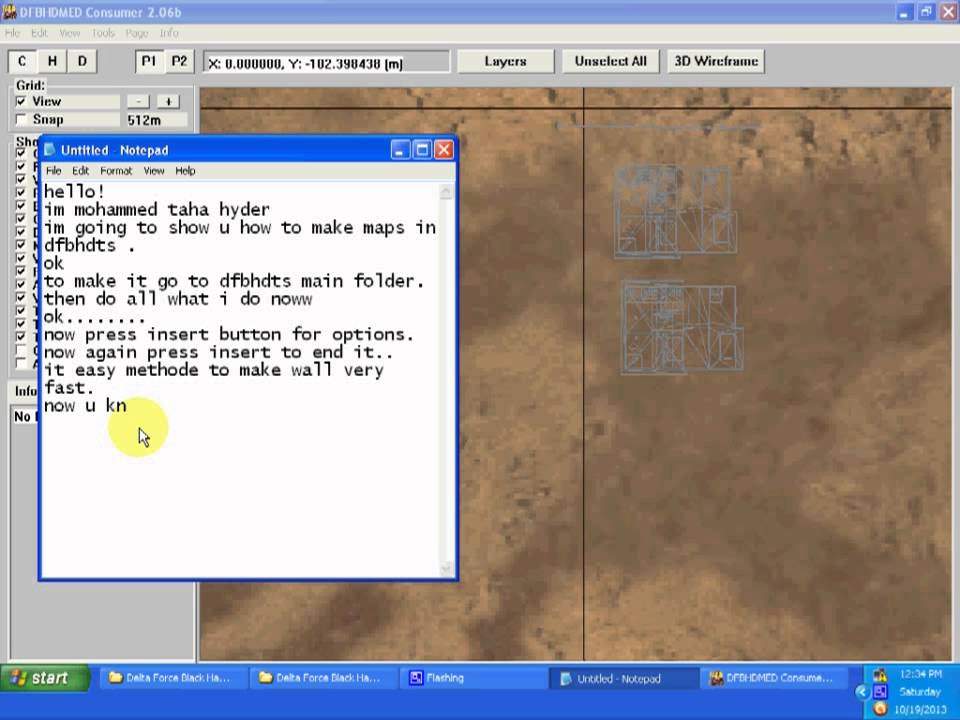
Task: Click Notepad scrollbar up arrow
Action: (446, 192)
